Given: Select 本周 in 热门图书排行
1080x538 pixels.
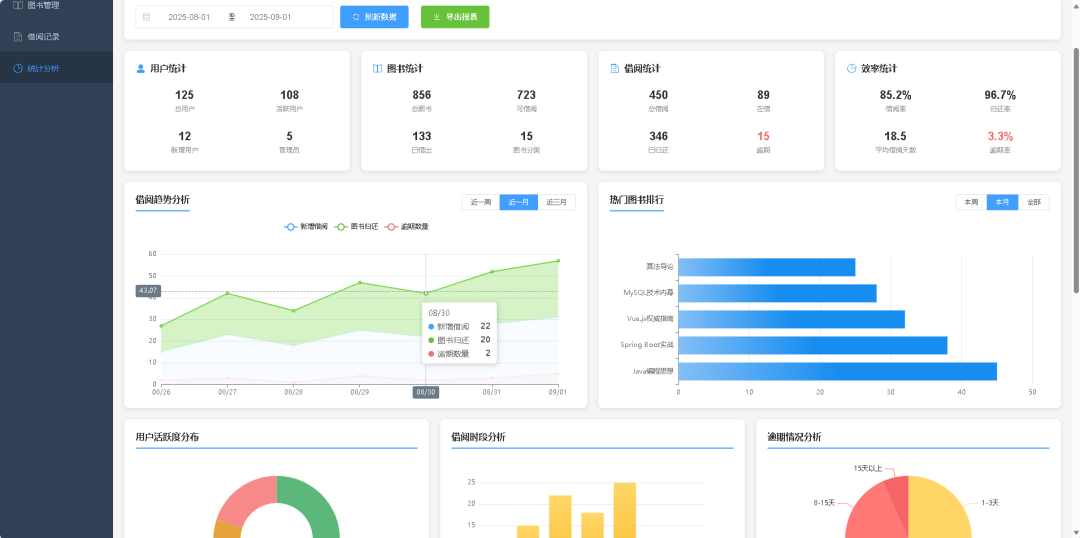Looking at the screenshot, I should pyautogui.click(x=971, y=203).
